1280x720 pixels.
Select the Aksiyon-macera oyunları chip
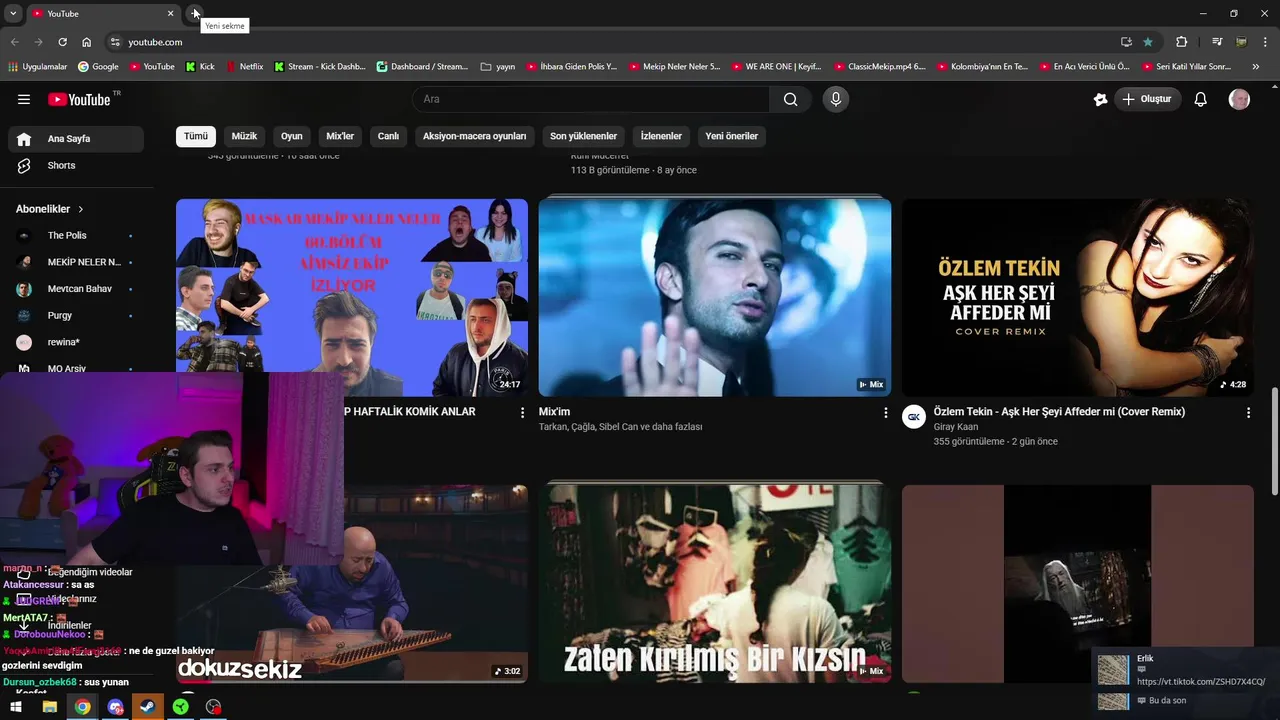474,136
